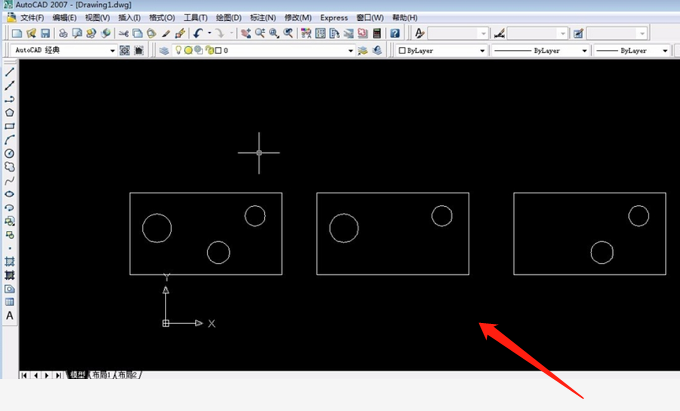Print the drawing with Plot icon

(63, 33)
